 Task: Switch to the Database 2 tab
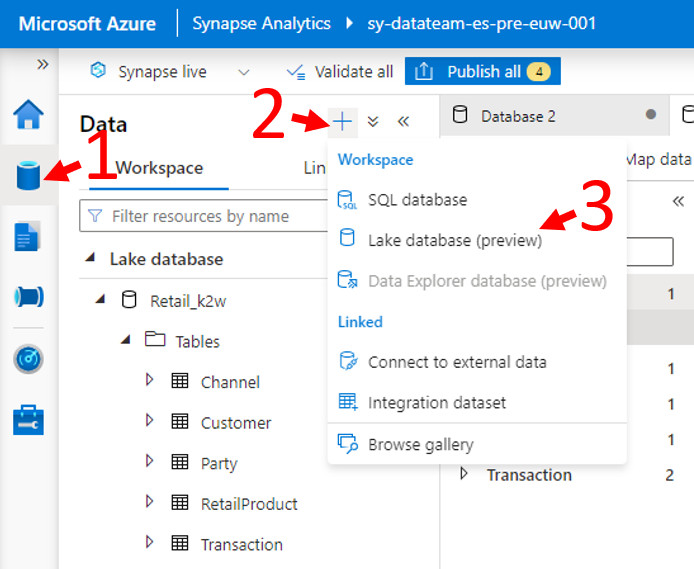click(x=554, y=116)
